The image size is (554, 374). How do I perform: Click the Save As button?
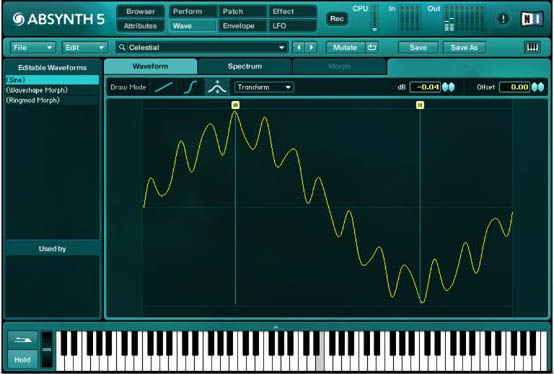point(464,47)
